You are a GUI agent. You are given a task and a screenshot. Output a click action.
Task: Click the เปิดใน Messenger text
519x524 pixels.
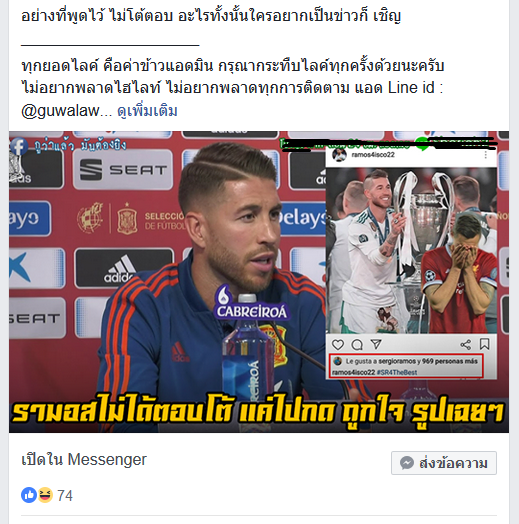coord(84,460)
